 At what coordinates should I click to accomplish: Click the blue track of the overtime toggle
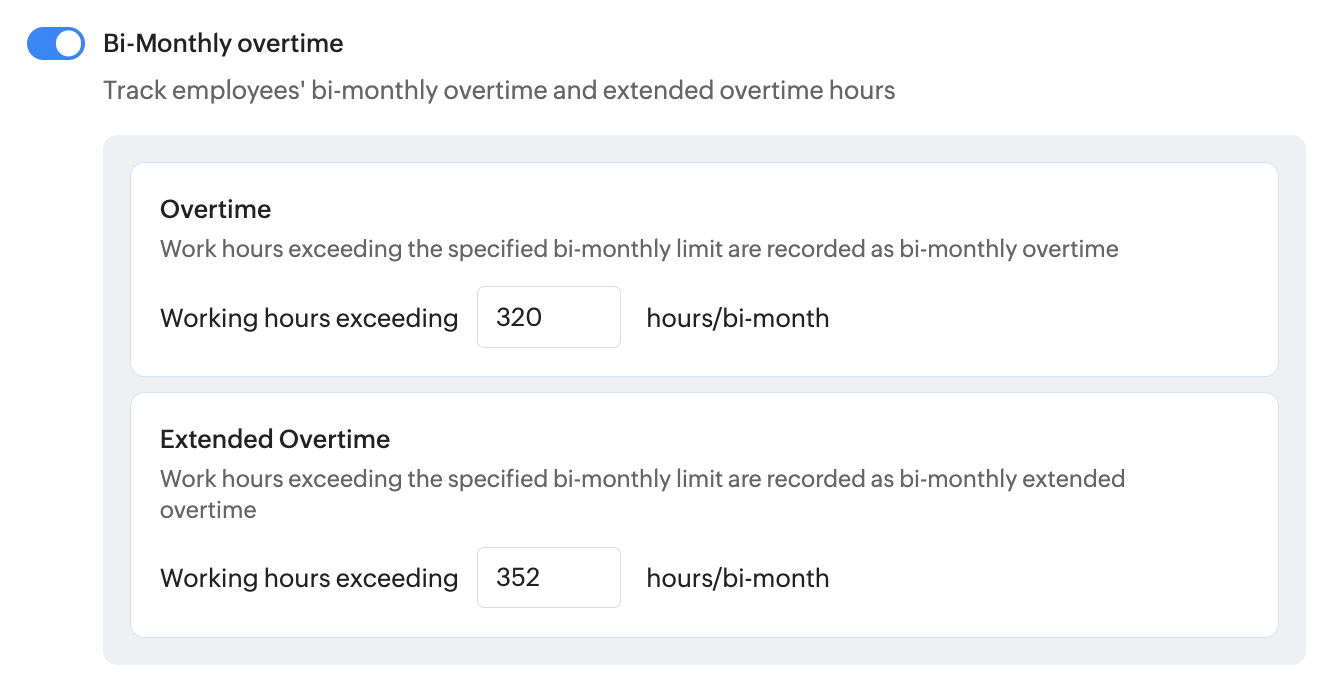tap(40, 44)
